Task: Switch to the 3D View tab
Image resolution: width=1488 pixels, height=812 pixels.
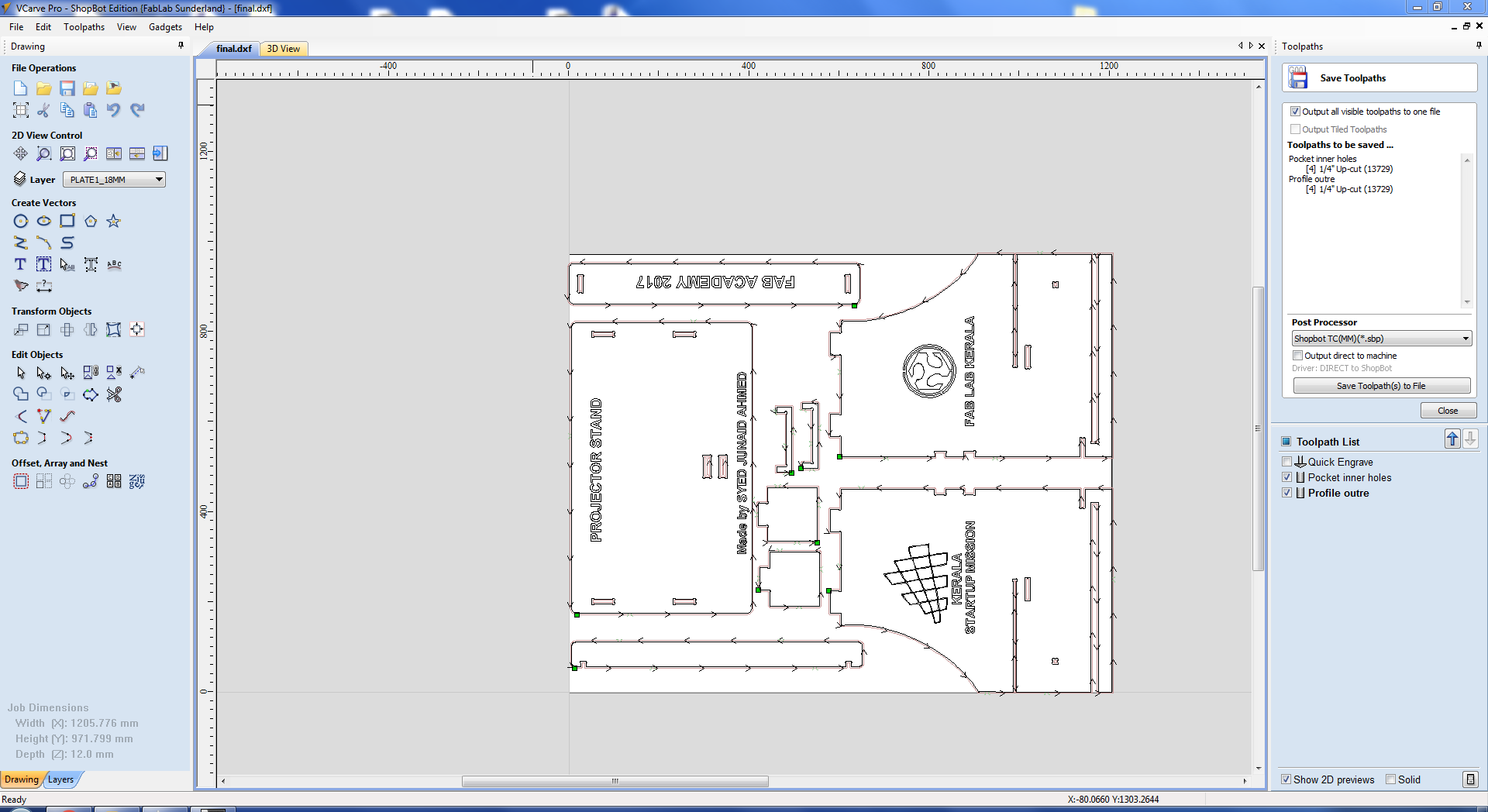Action: pyautogui.click(x=284, y=48)
